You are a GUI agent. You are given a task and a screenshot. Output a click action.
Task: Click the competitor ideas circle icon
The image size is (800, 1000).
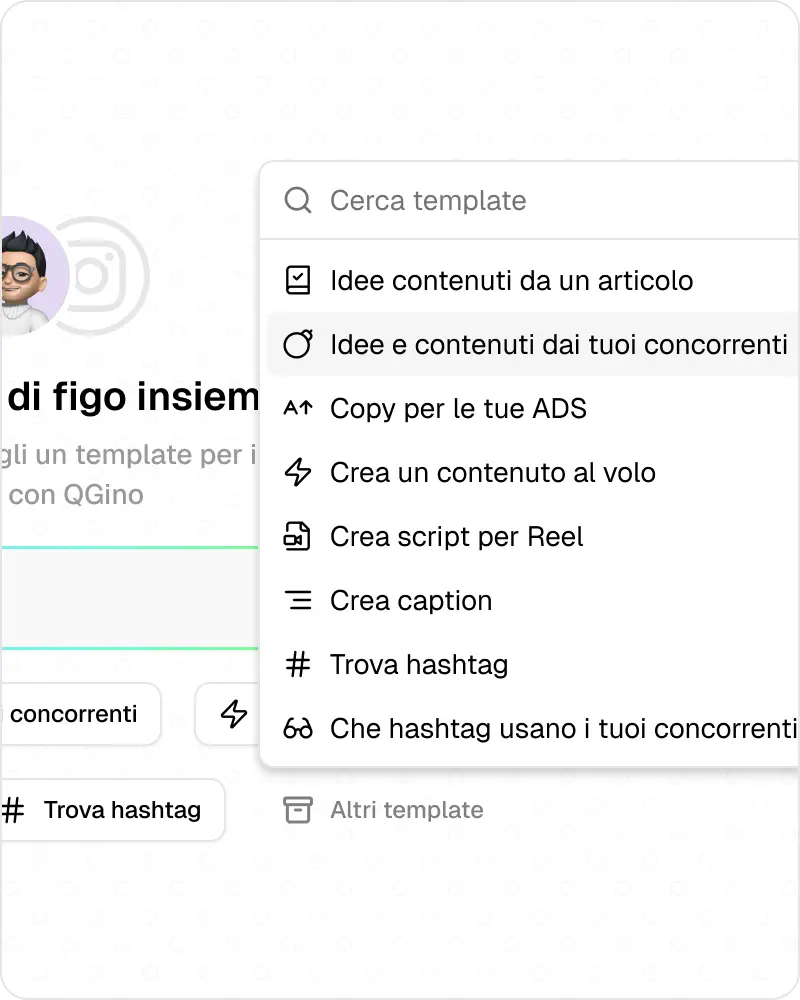click(298, 344)
